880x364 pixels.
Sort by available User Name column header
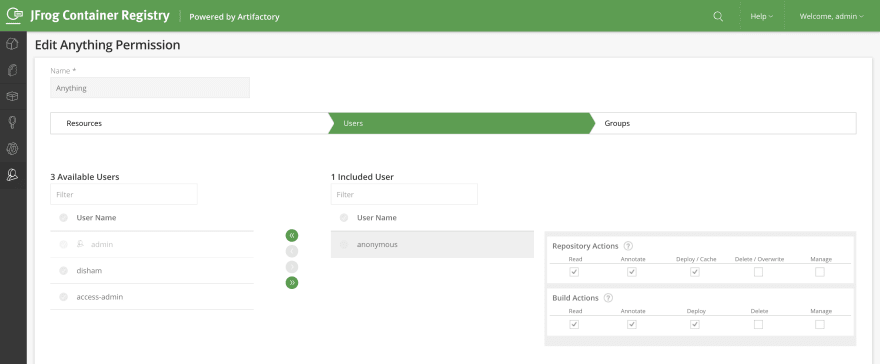coord(97,218)
